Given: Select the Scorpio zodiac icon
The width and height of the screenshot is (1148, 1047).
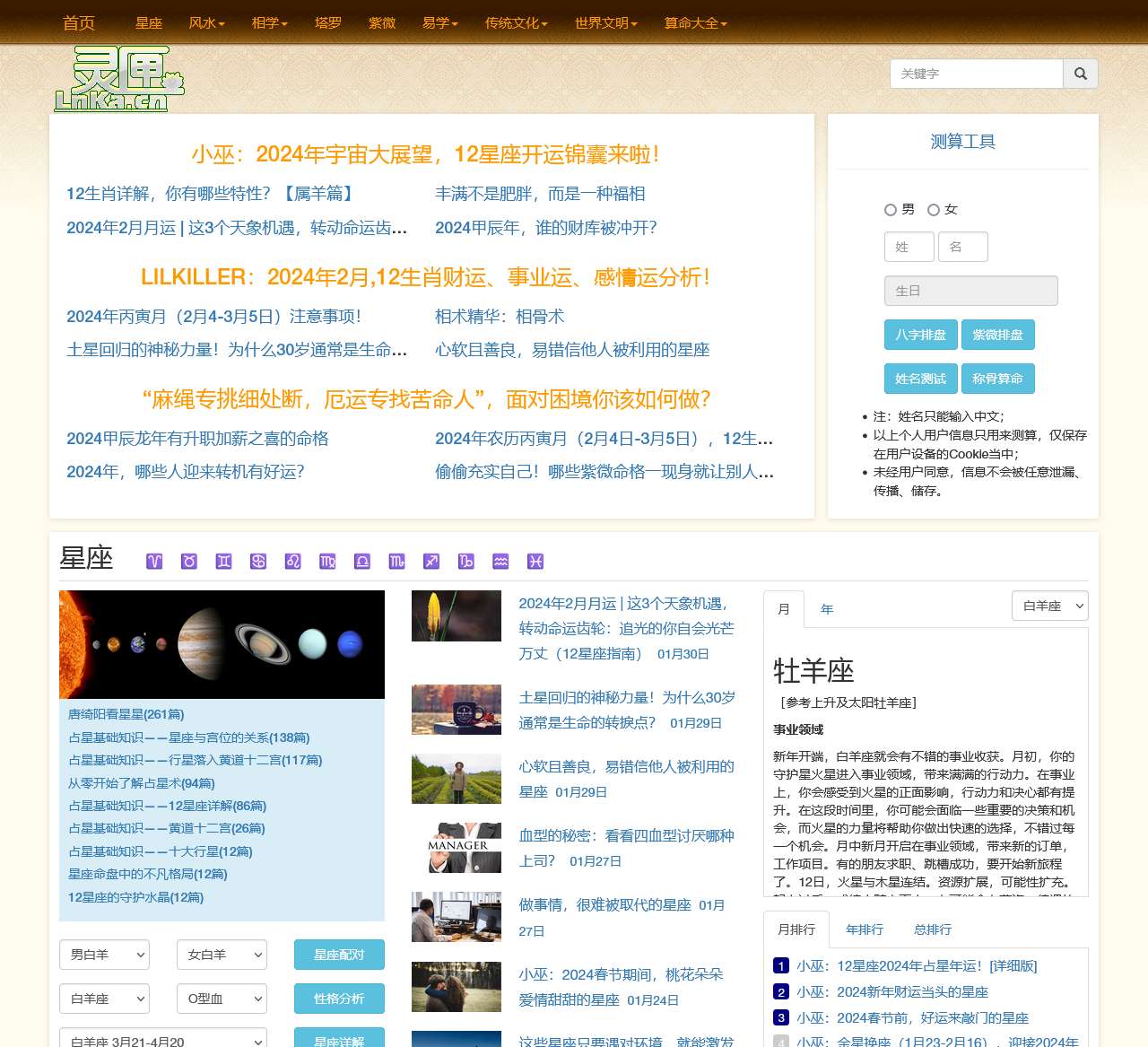Looking at the screenshot, I should 396,561.
